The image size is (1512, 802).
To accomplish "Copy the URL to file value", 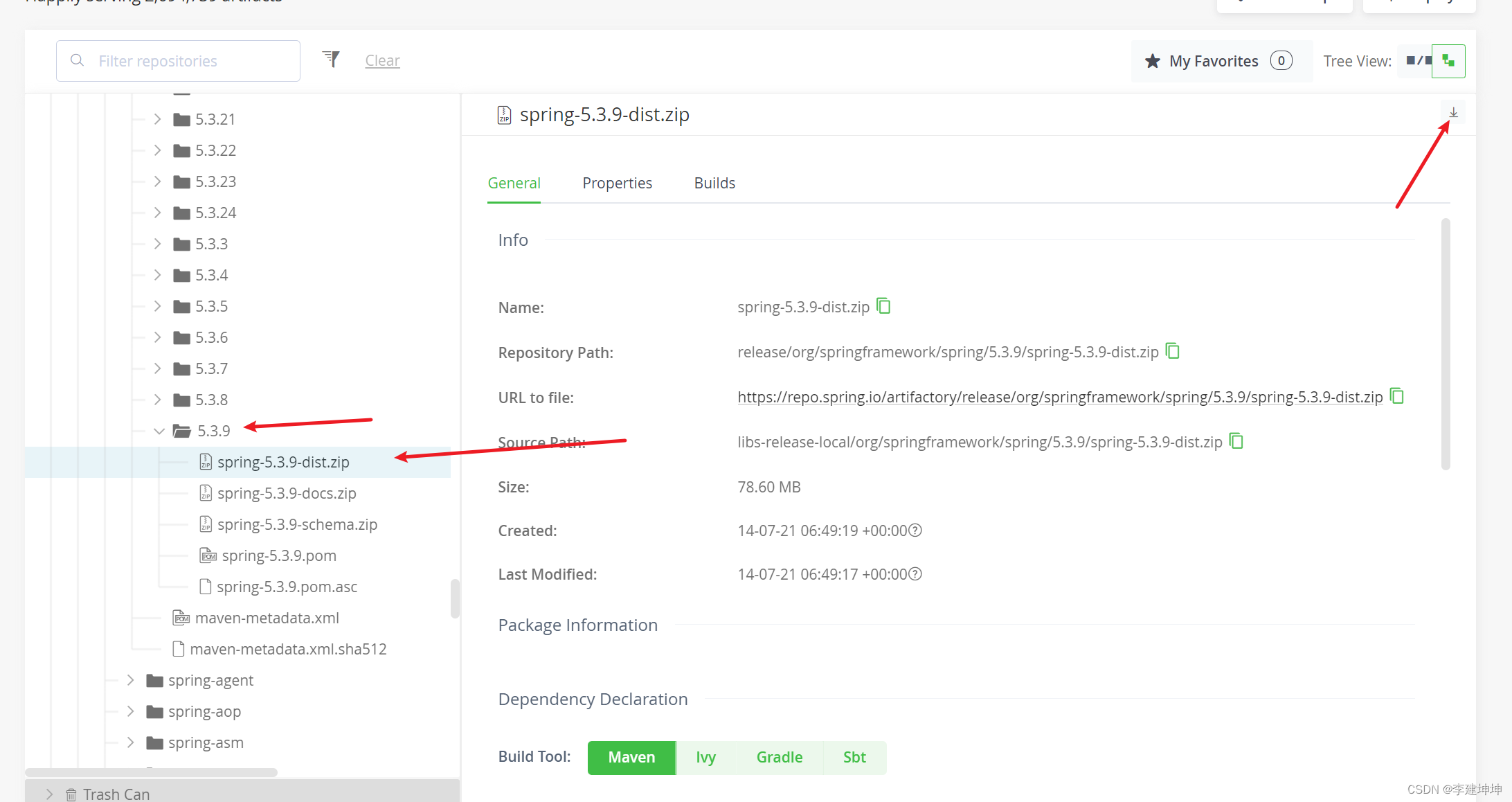I will tap(1397, 396).
